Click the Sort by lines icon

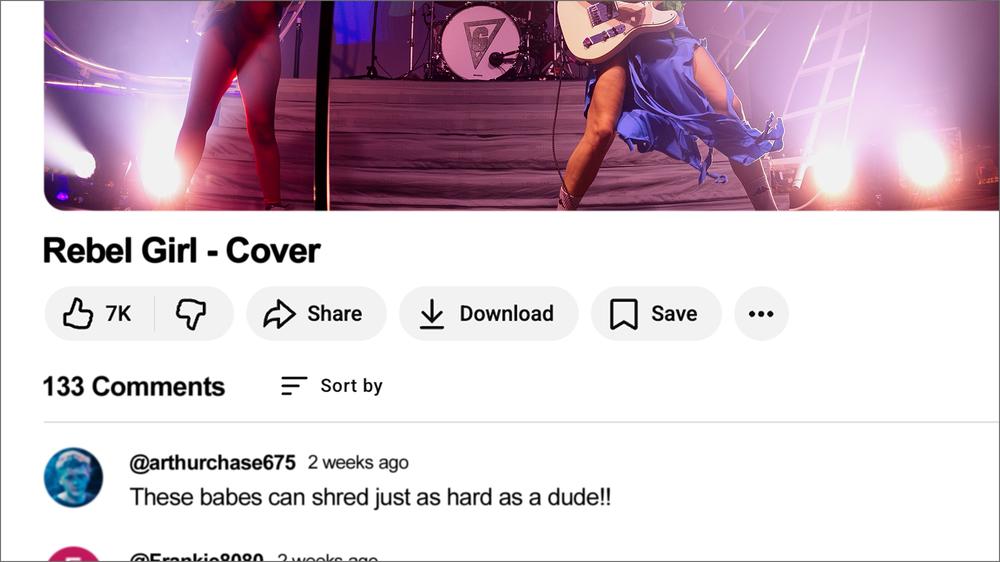(x=293, y=386)
